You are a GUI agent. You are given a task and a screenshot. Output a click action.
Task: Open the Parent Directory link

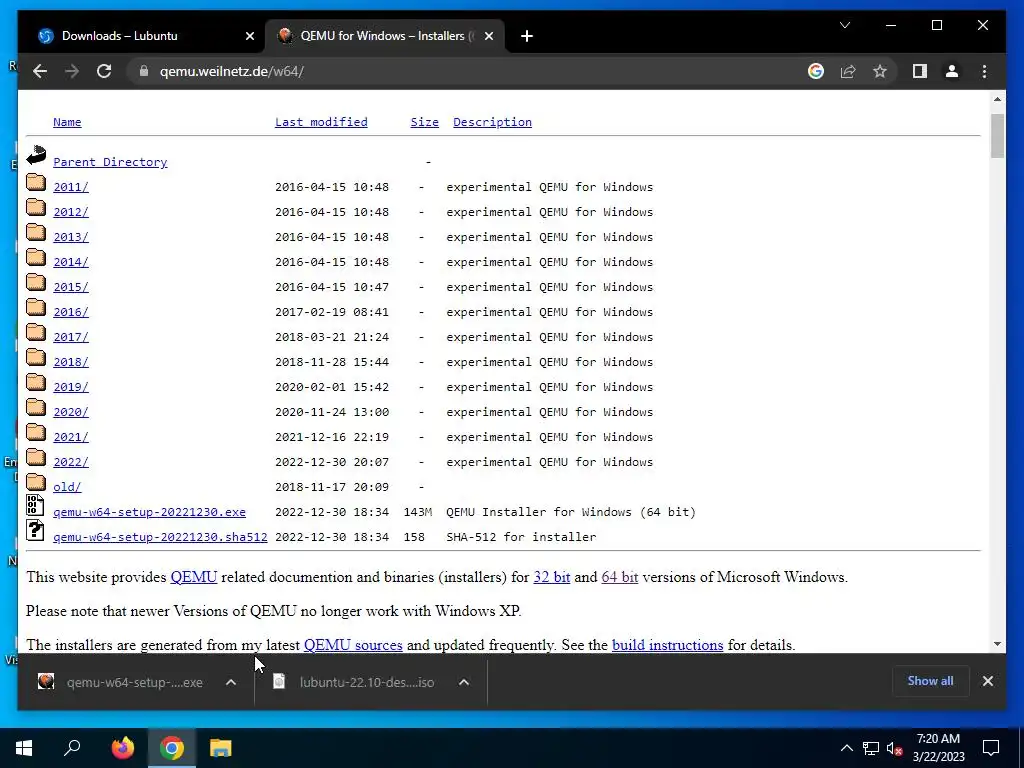110,162
